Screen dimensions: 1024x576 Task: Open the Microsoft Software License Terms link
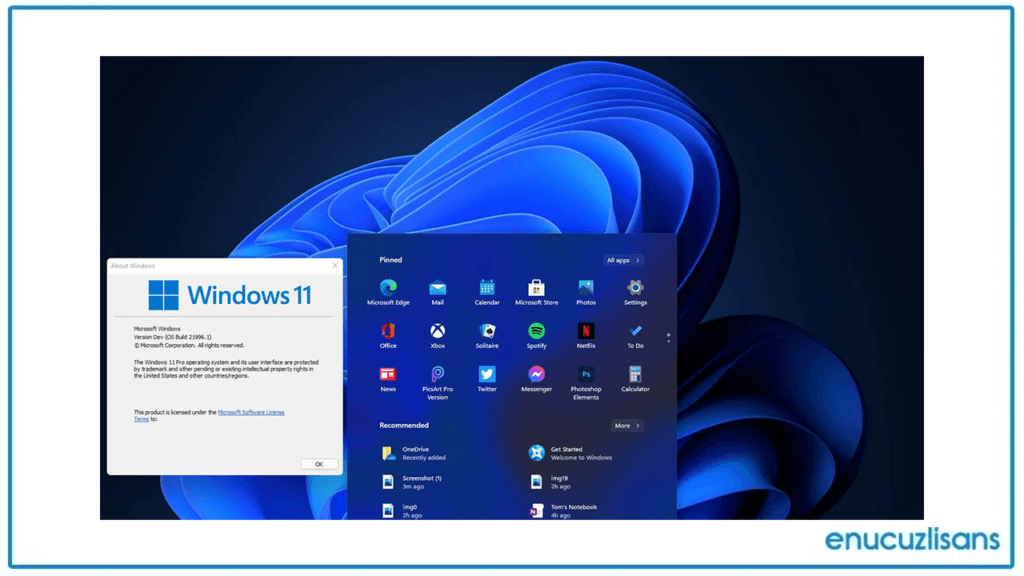(251, 411)
